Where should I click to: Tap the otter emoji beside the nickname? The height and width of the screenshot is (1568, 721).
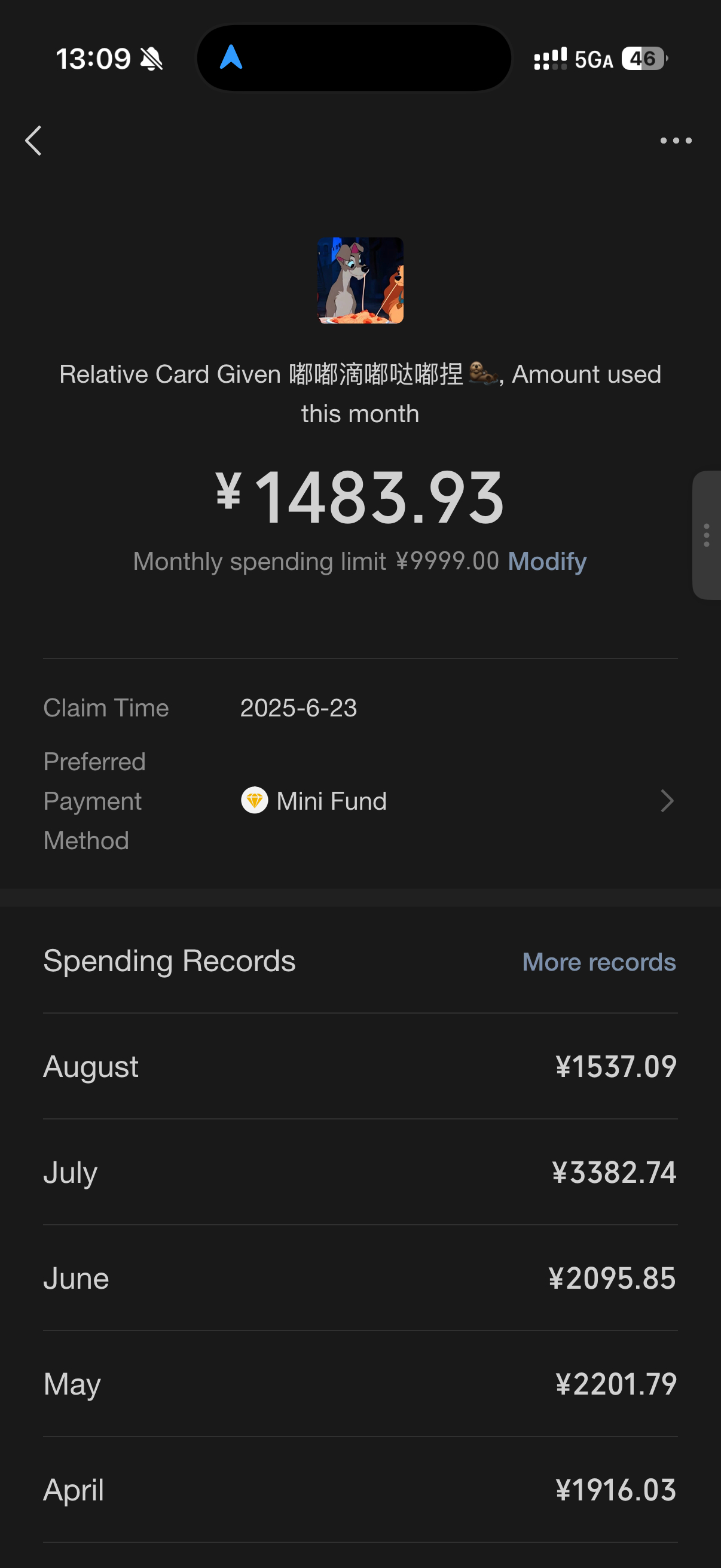click(483, 373)
